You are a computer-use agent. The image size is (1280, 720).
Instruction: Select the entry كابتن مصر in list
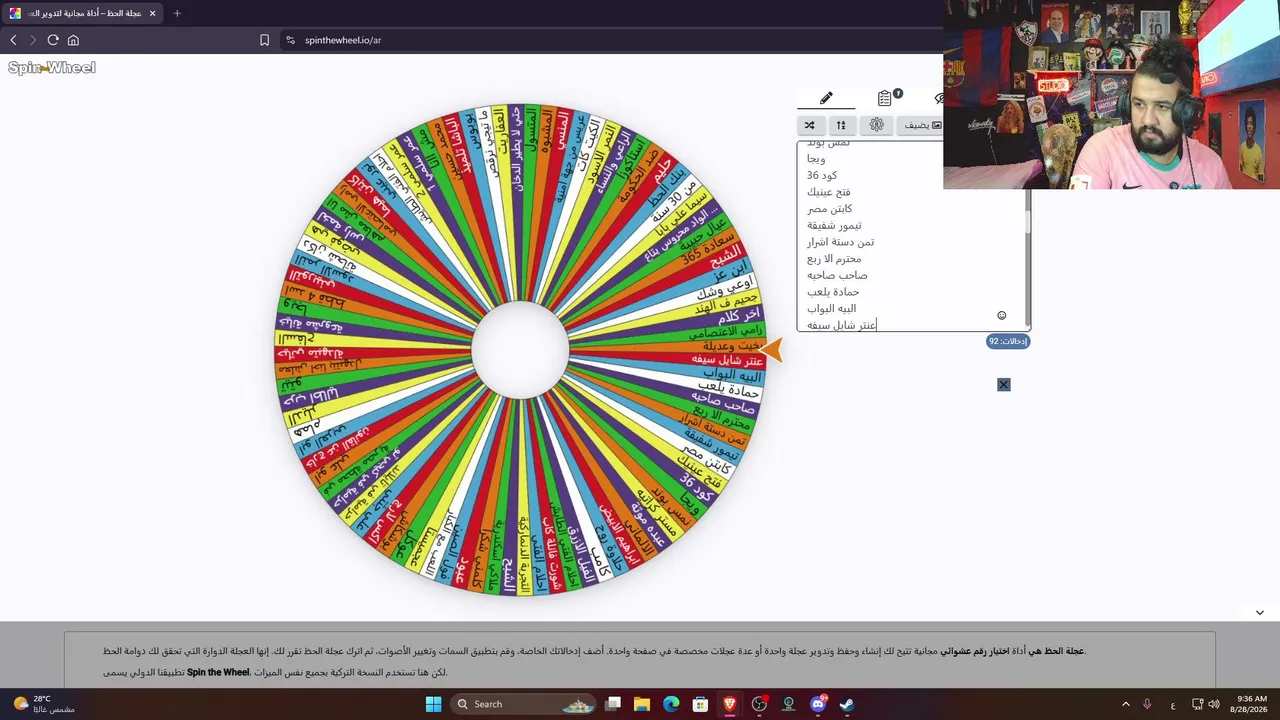[x=830, y=209]
